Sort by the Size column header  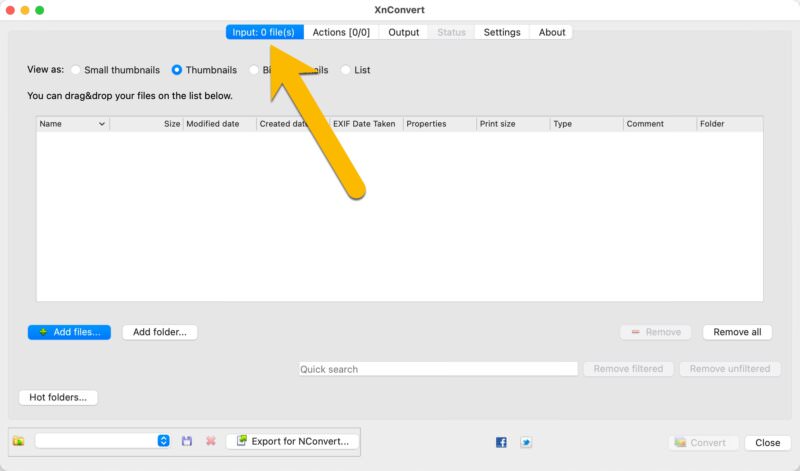(x=146, y=124)
